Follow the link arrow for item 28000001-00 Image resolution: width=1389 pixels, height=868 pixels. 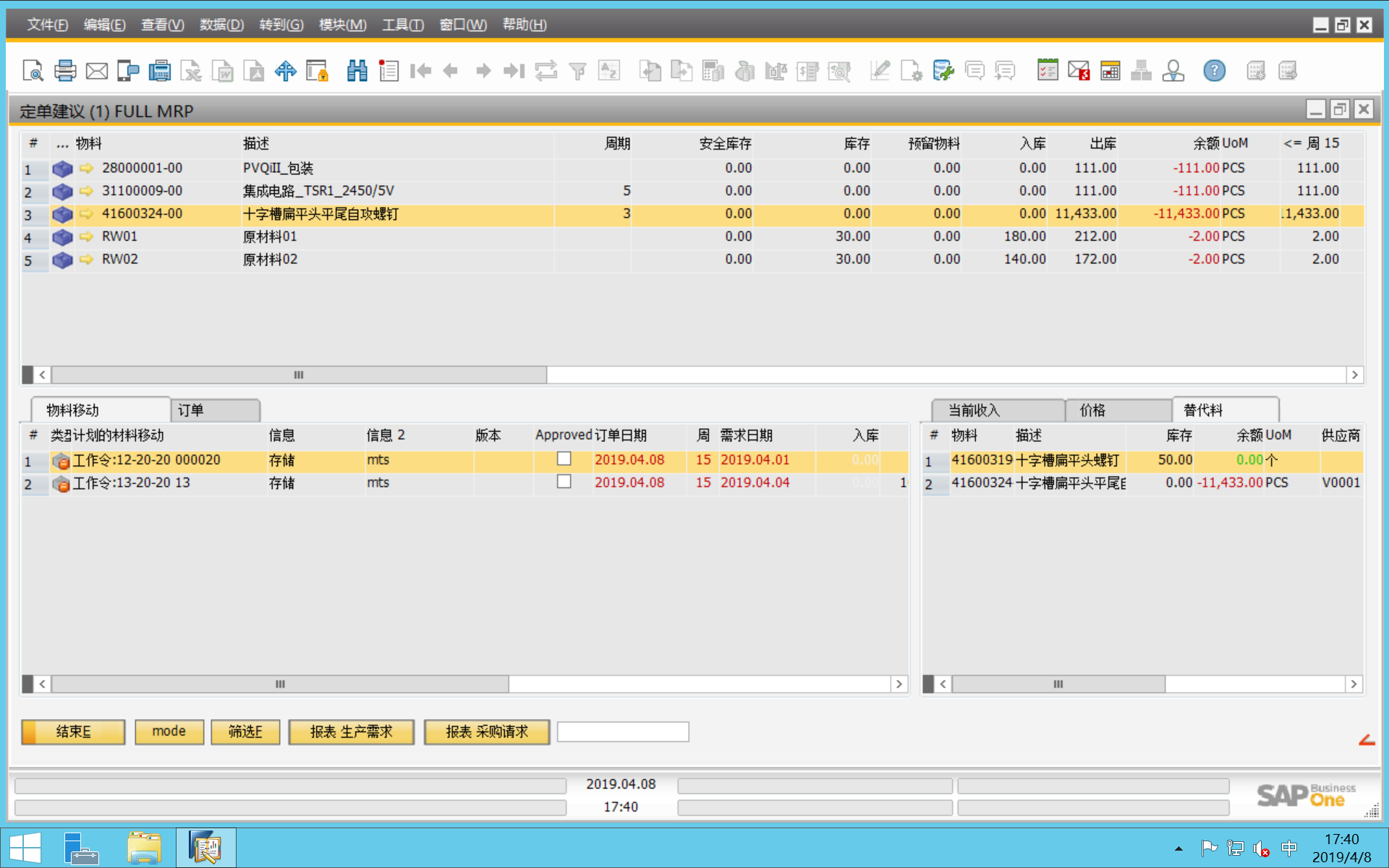click(86, 169)
